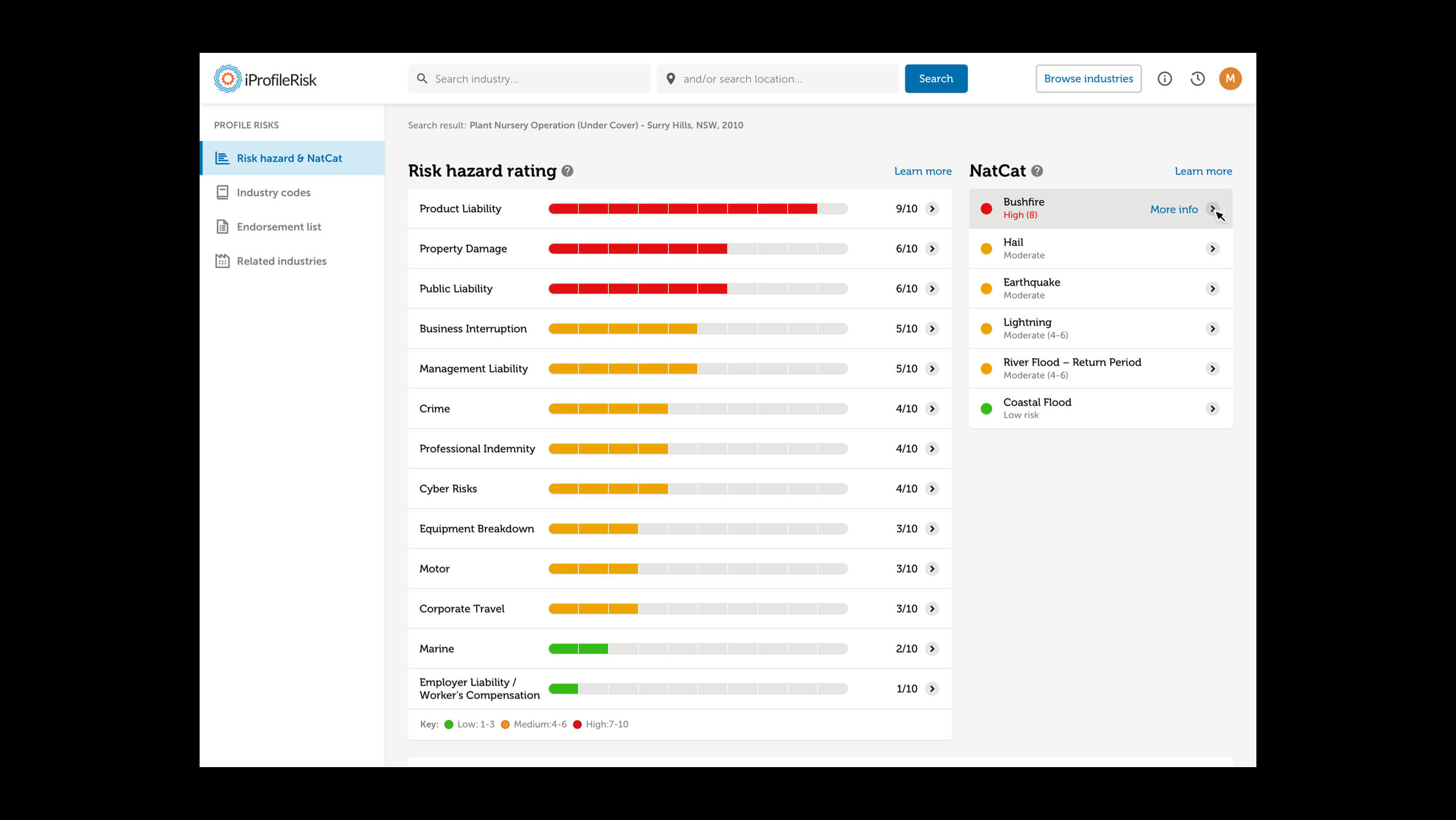Open Coastal Flood chevron arrow
Viewport: 1456px width, 820px height.
point(1212,409)
